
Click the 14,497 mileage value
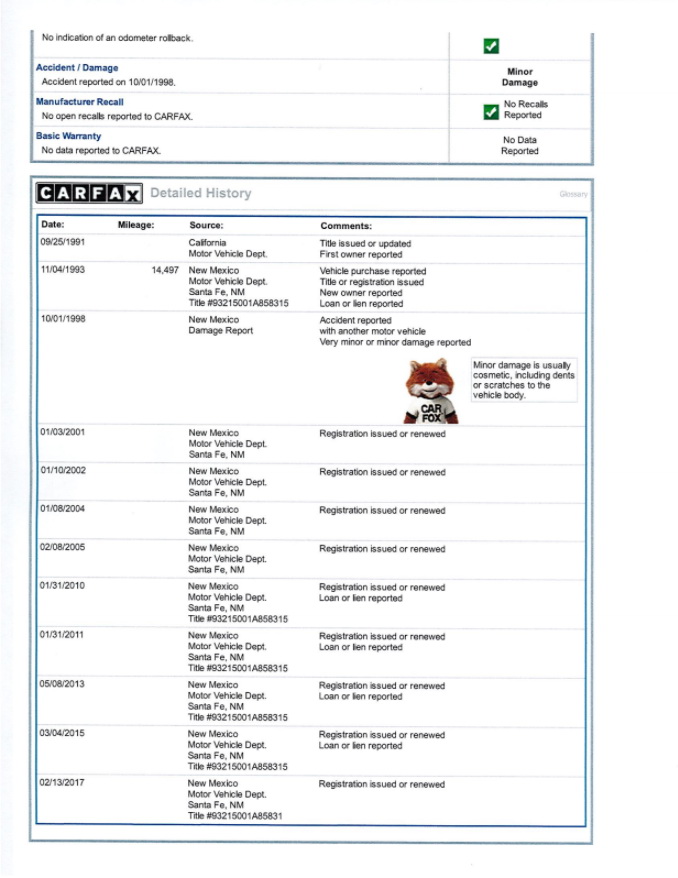pyautogui.click(x=164, y=271)
